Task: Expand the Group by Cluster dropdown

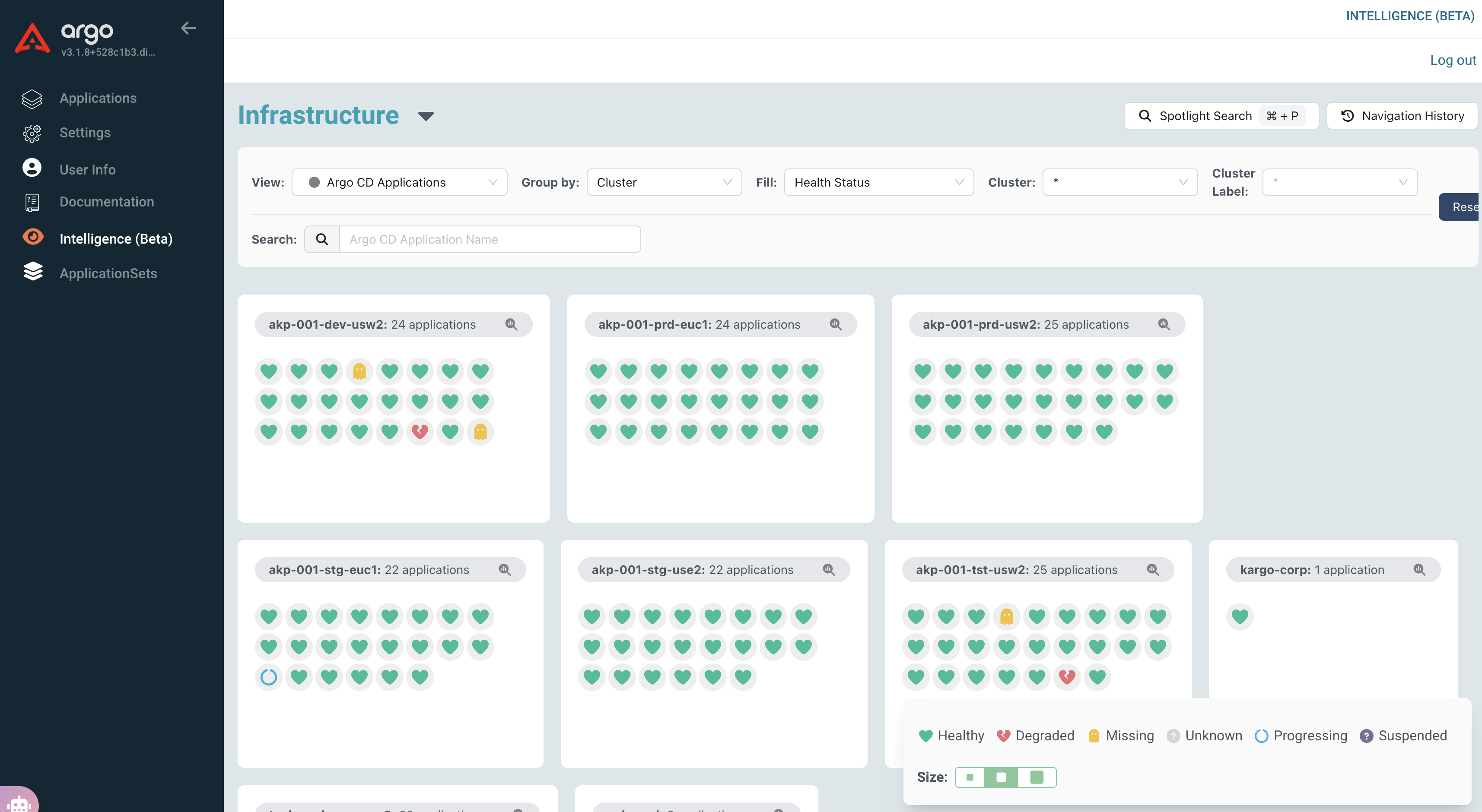Action: pos(664,182)
